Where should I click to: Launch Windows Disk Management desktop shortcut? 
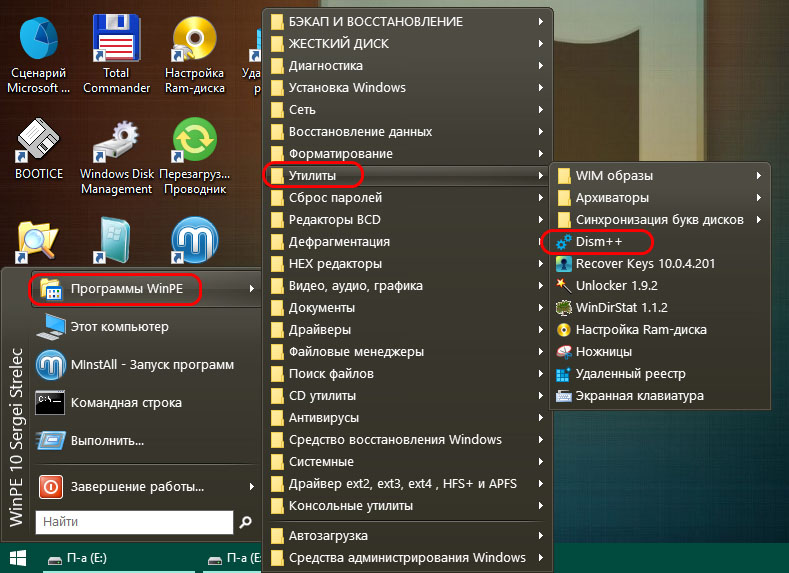(x=116, y=156)
